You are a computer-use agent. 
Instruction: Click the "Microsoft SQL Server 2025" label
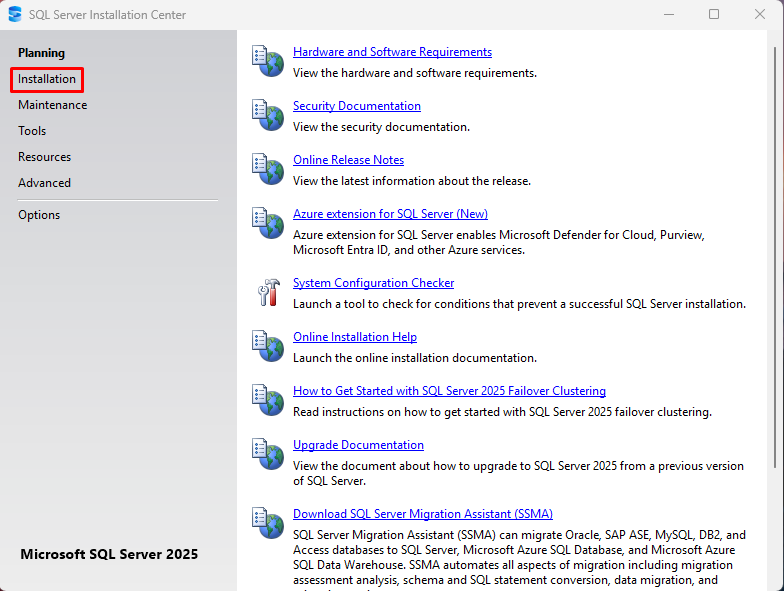point(109,554)
